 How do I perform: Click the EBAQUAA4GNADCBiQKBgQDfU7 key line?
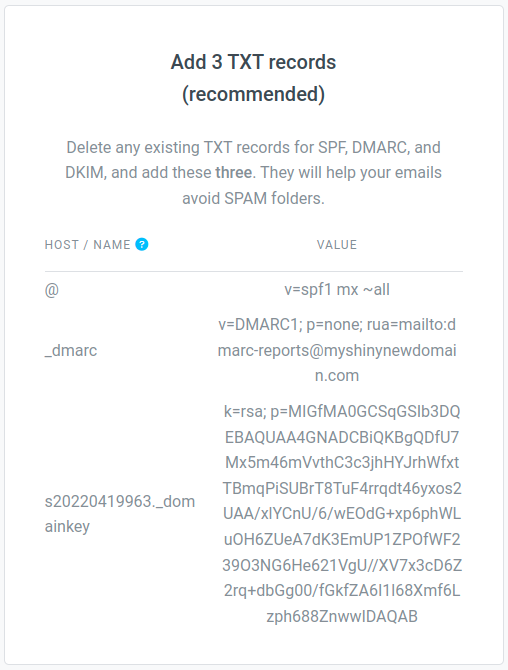point(342,437)
